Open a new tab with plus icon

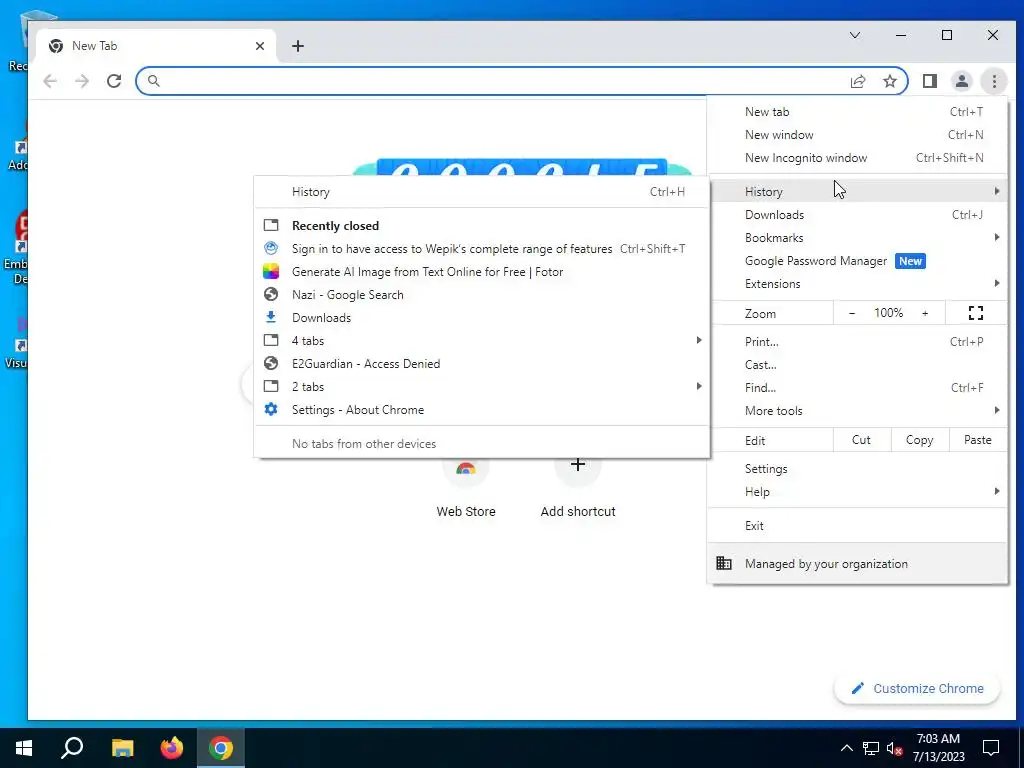point(298,46)
